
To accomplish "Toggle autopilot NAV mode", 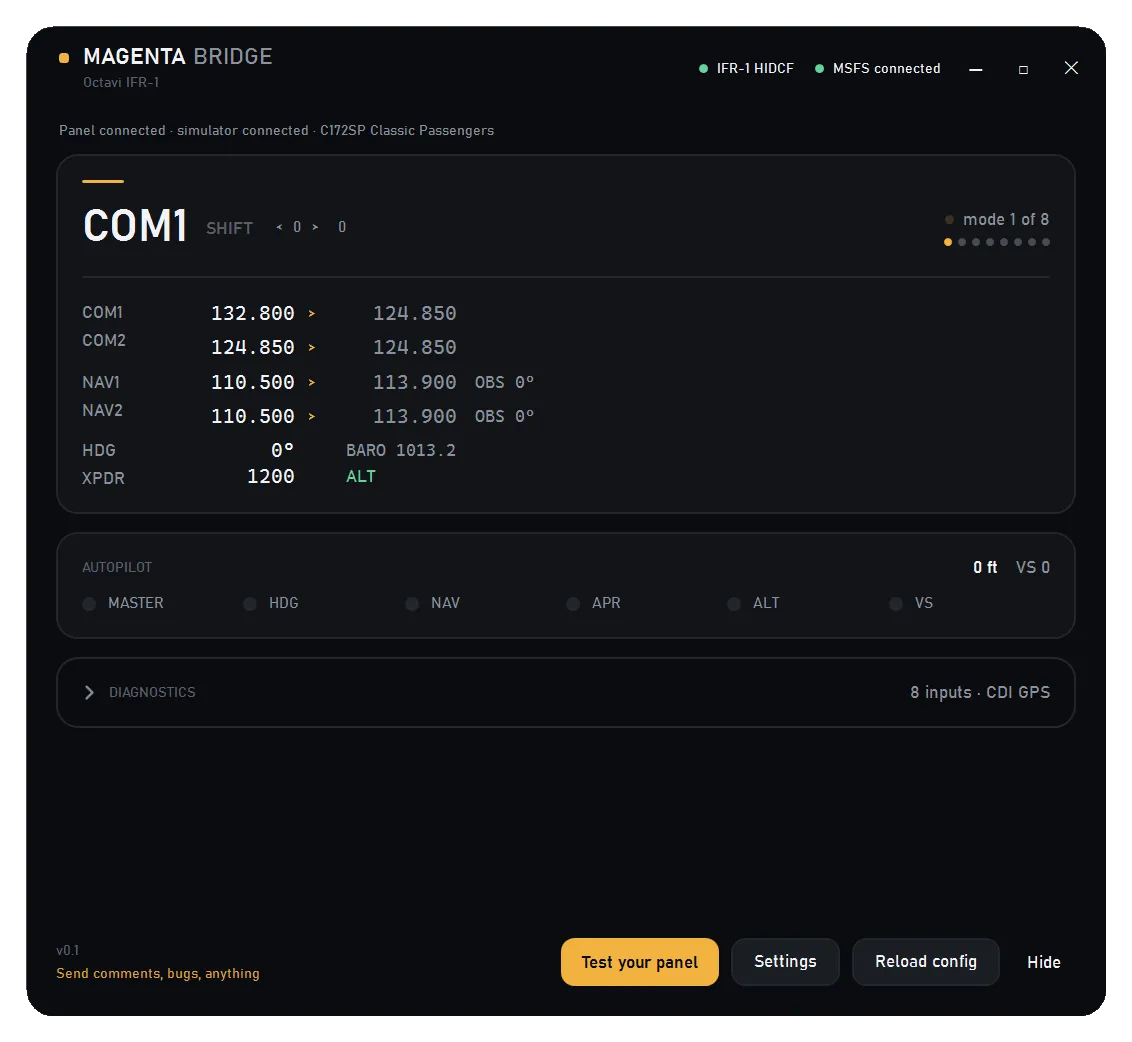I will [x=412, y=604].
